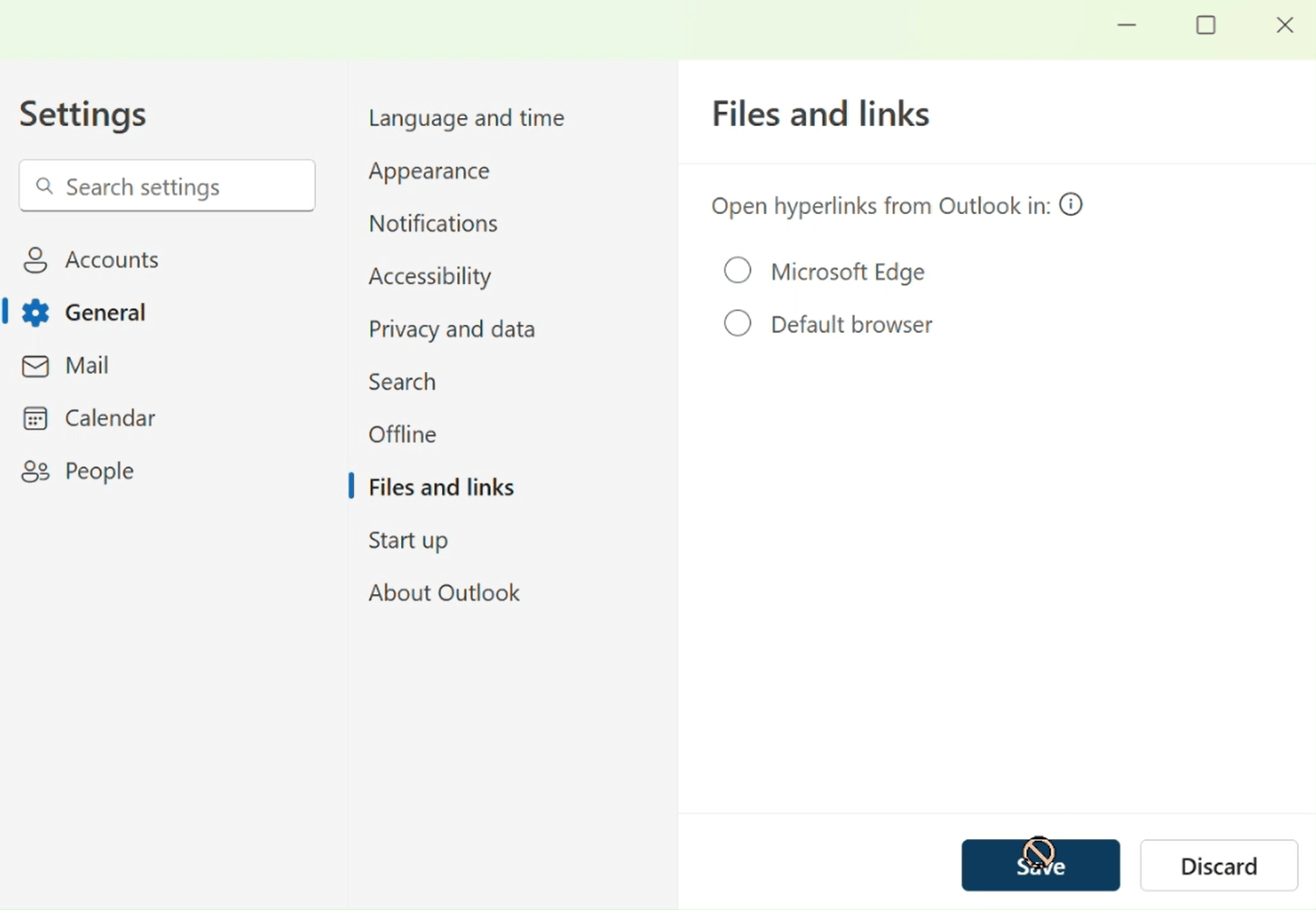Open the Accessibility settings
1316x910 pixels.
click(x=429, y=276)
